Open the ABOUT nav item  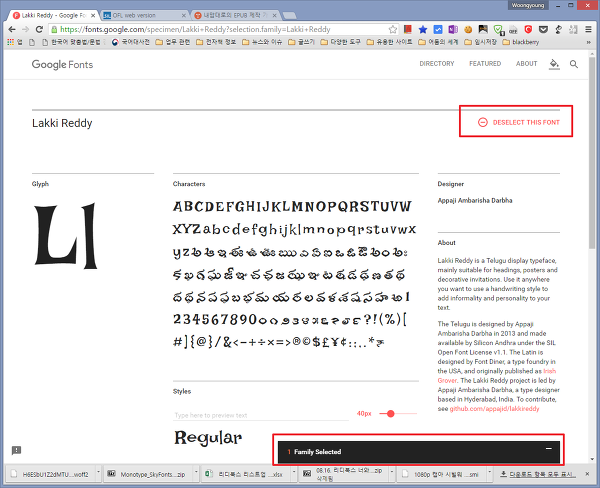point(526,64)
